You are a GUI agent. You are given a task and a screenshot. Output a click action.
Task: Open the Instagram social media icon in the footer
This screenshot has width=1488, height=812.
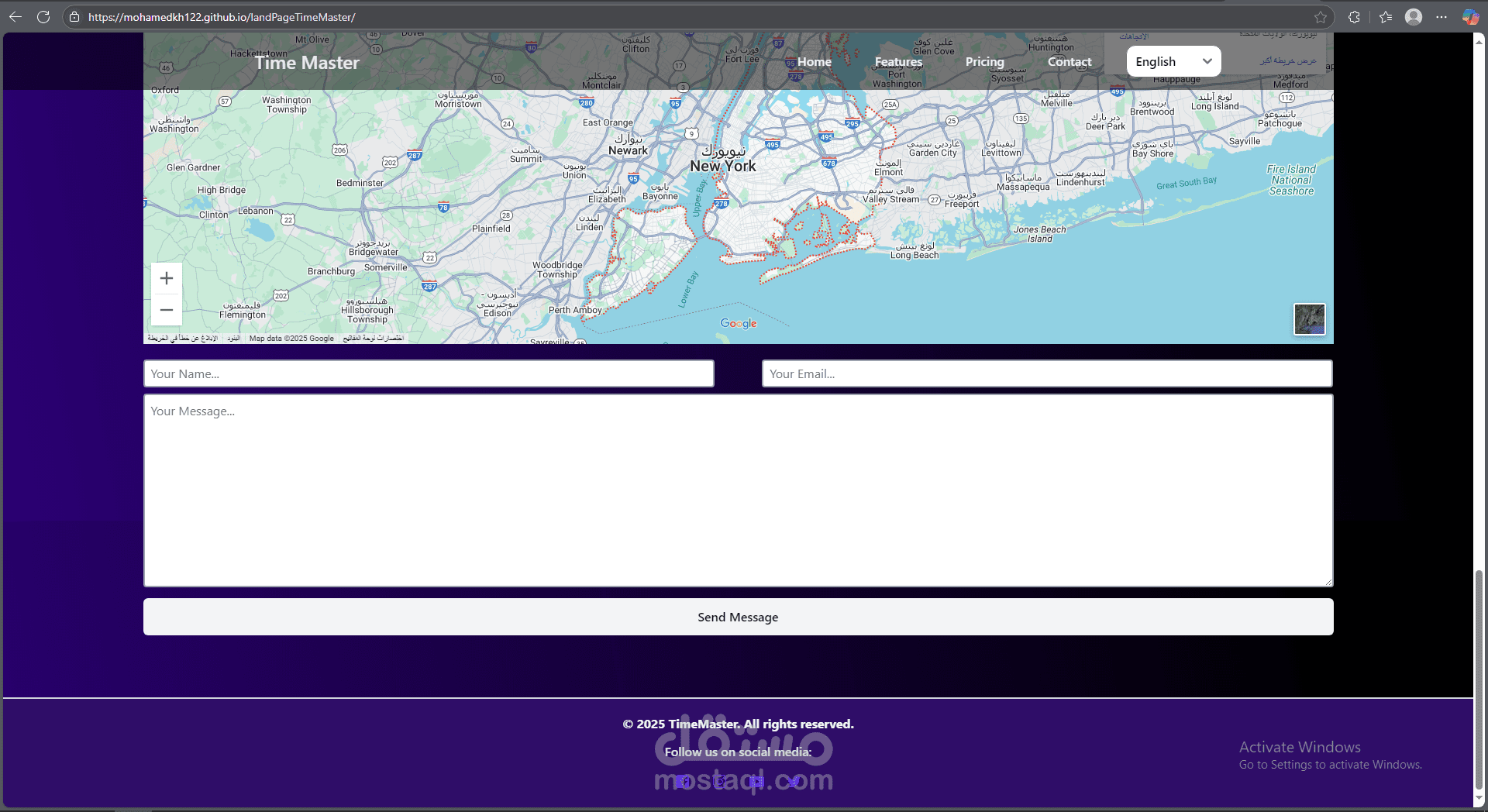click(720, 781)
